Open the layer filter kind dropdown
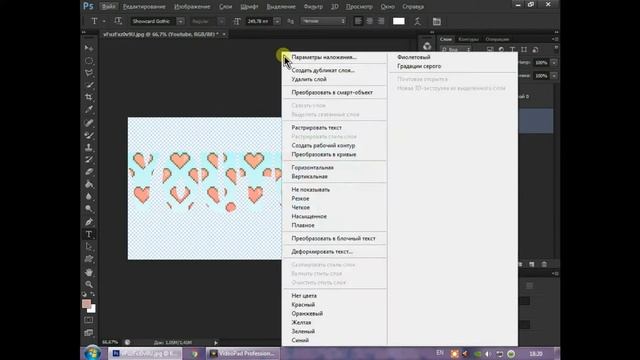Image resolution: width=640 pixels, height=360 pixels. 456,50
